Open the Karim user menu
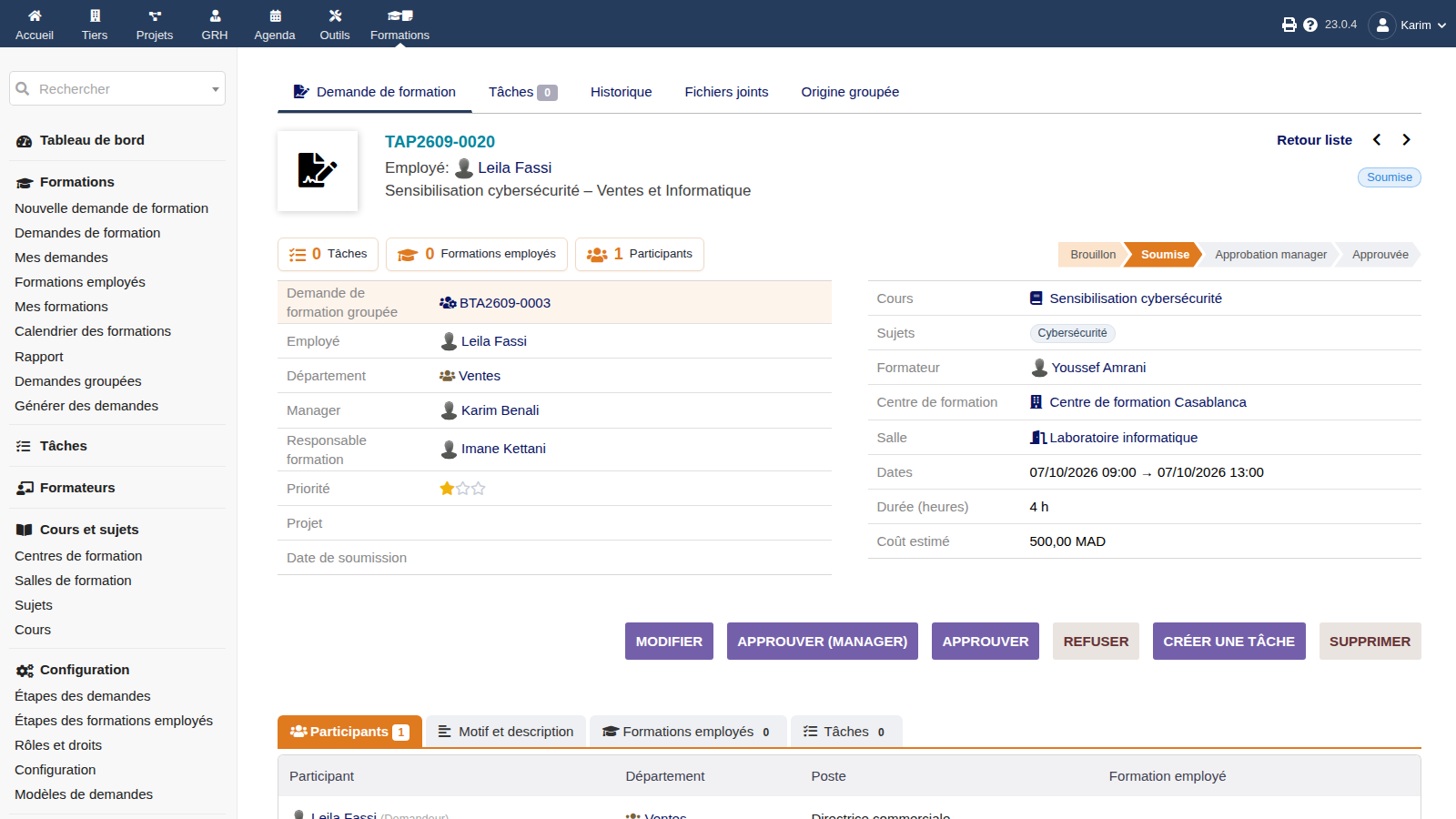Viewport: 1456px width, 819px height. tap(1408, 25)
